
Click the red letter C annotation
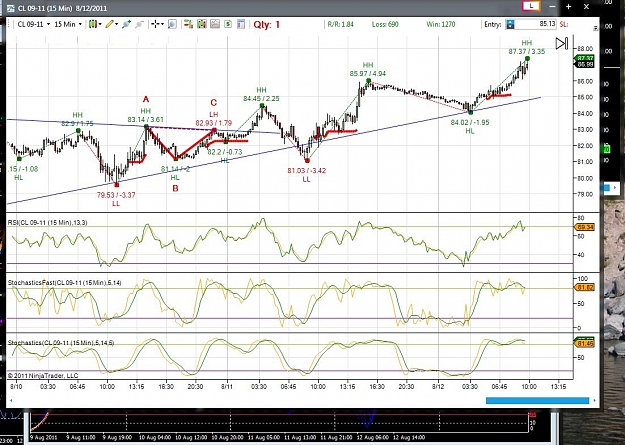point(214,102)
